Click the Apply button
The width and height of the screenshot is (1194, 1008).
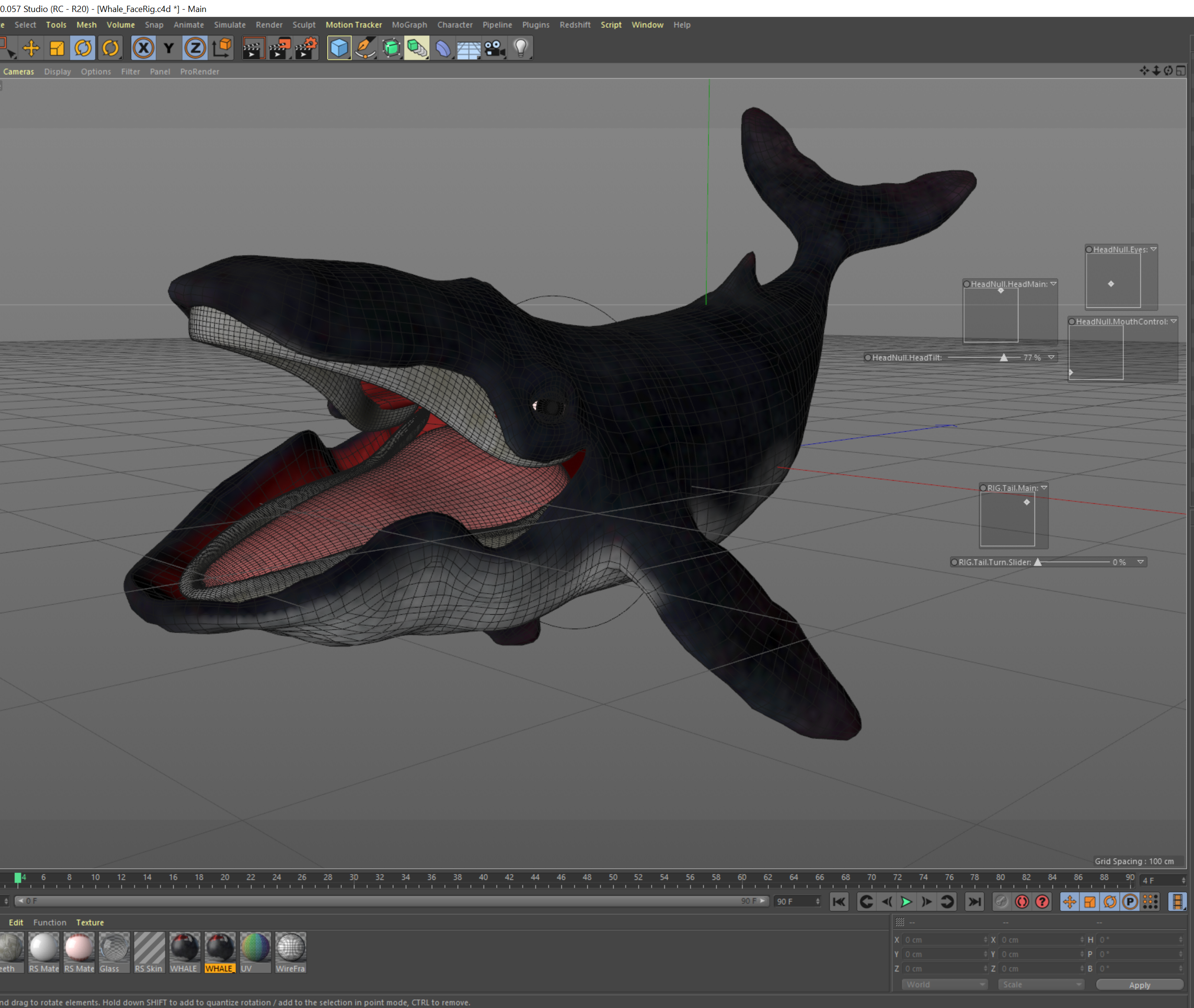coord(1139,984)
